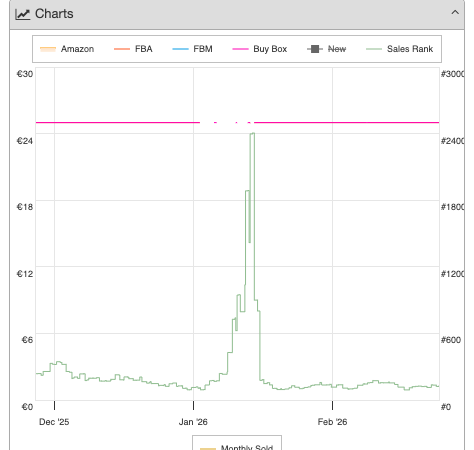Click the €0 price axis label
Viewport: 474px width, 450px height.
point(27,407)
